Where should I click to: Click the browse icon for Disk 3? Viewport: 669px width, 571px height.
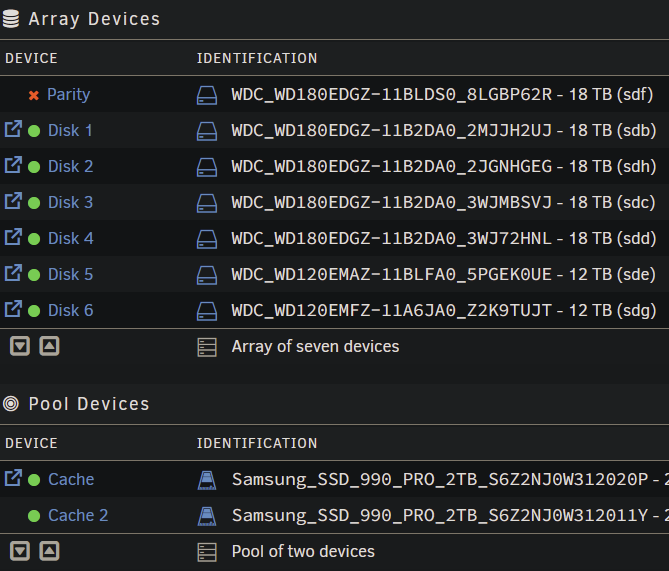click(13, 201)
